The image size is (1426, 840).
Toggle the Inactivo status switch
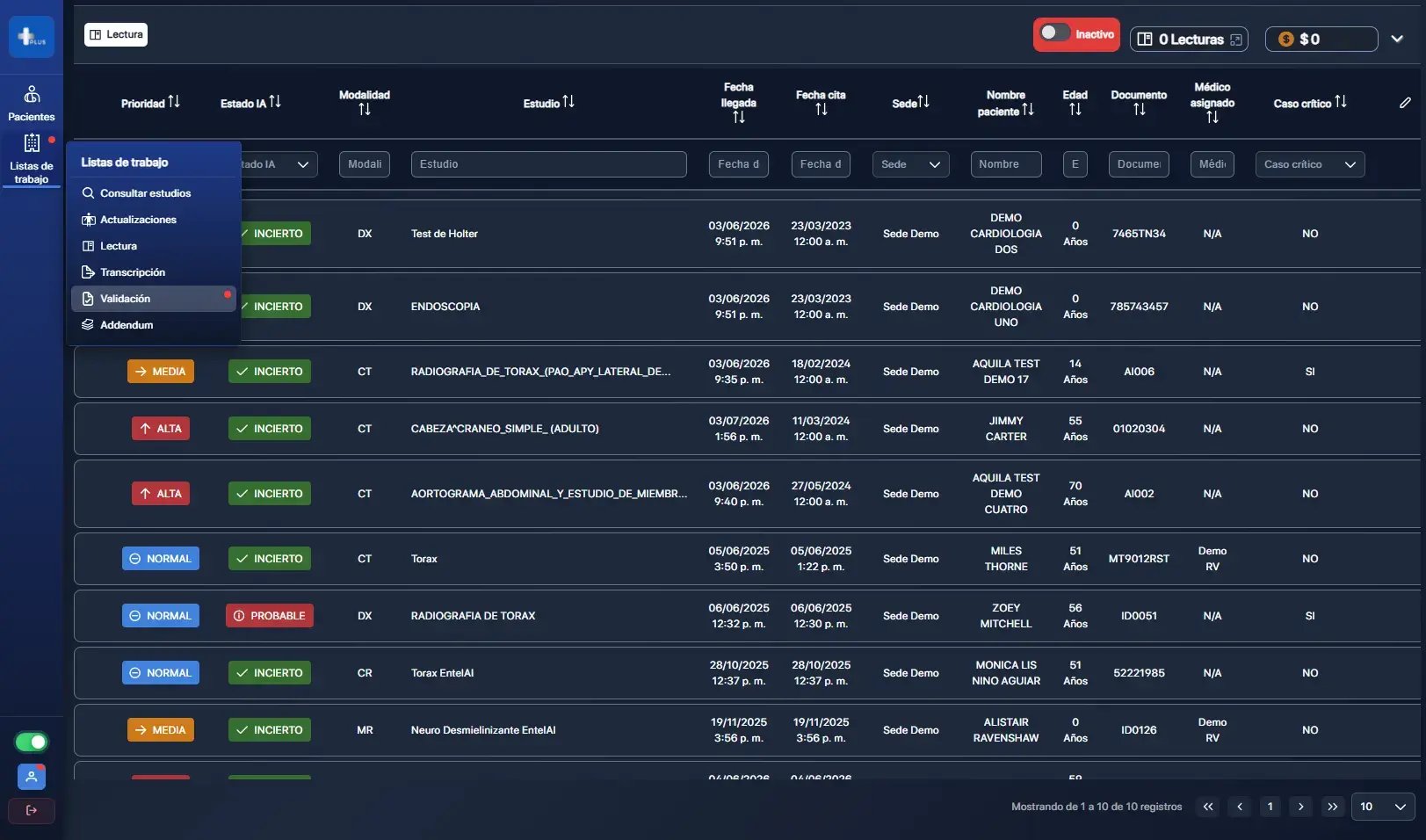click(x=1054, y=33)
